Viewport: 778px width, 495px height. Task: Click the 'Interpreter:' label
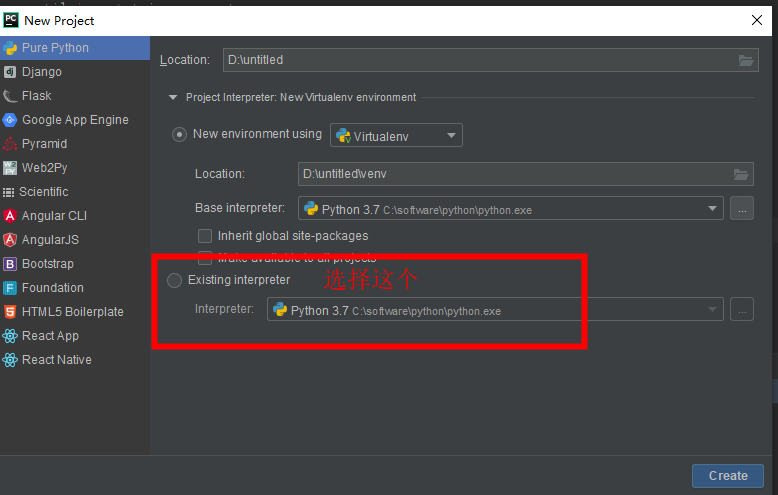pyautogui.click(x=224, y=309)
